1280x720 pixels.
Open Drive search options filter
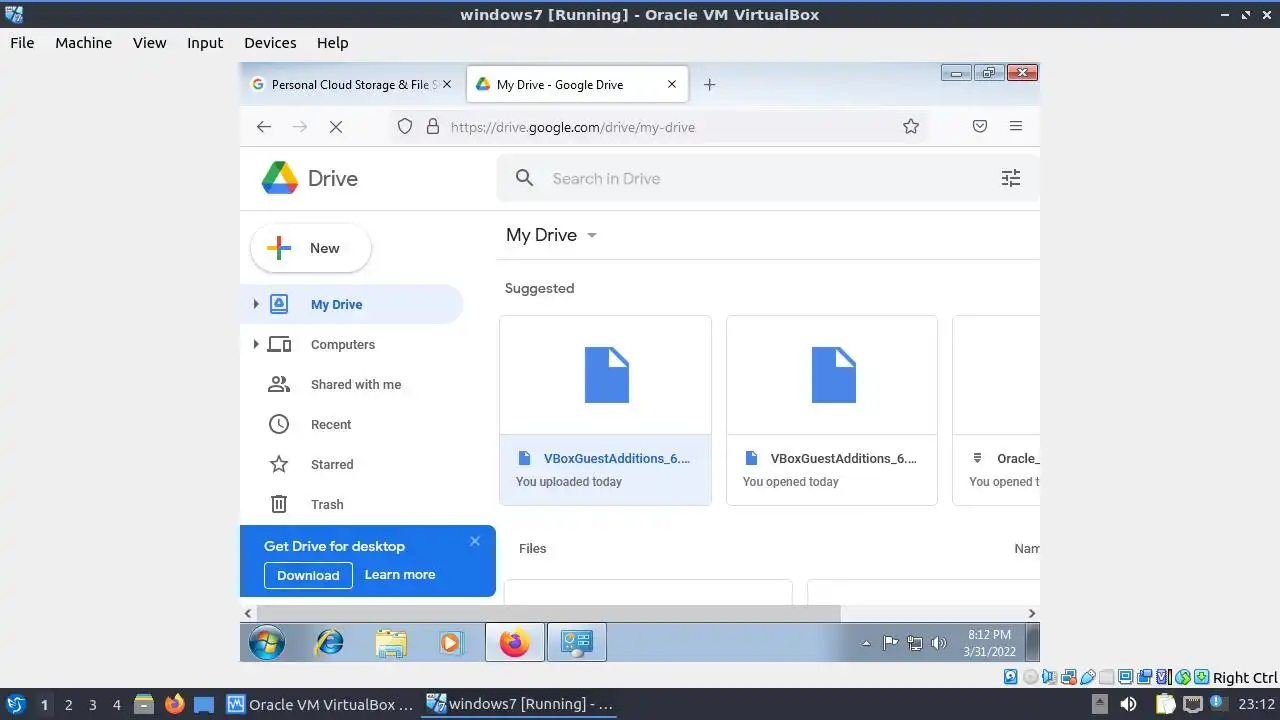tap(1011, 178)
